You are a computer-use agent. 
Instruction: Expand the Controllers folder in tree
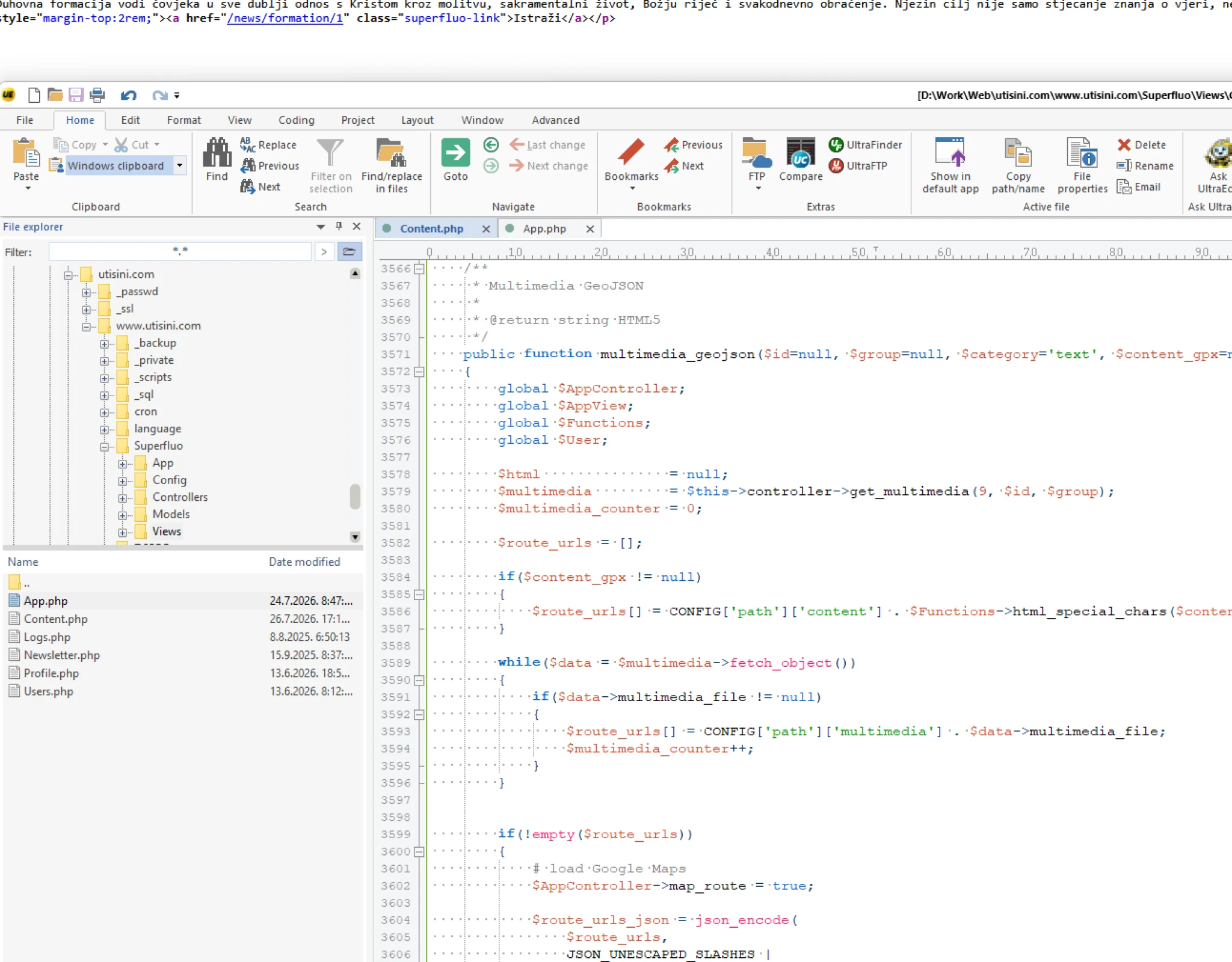[x=122, y=498]
